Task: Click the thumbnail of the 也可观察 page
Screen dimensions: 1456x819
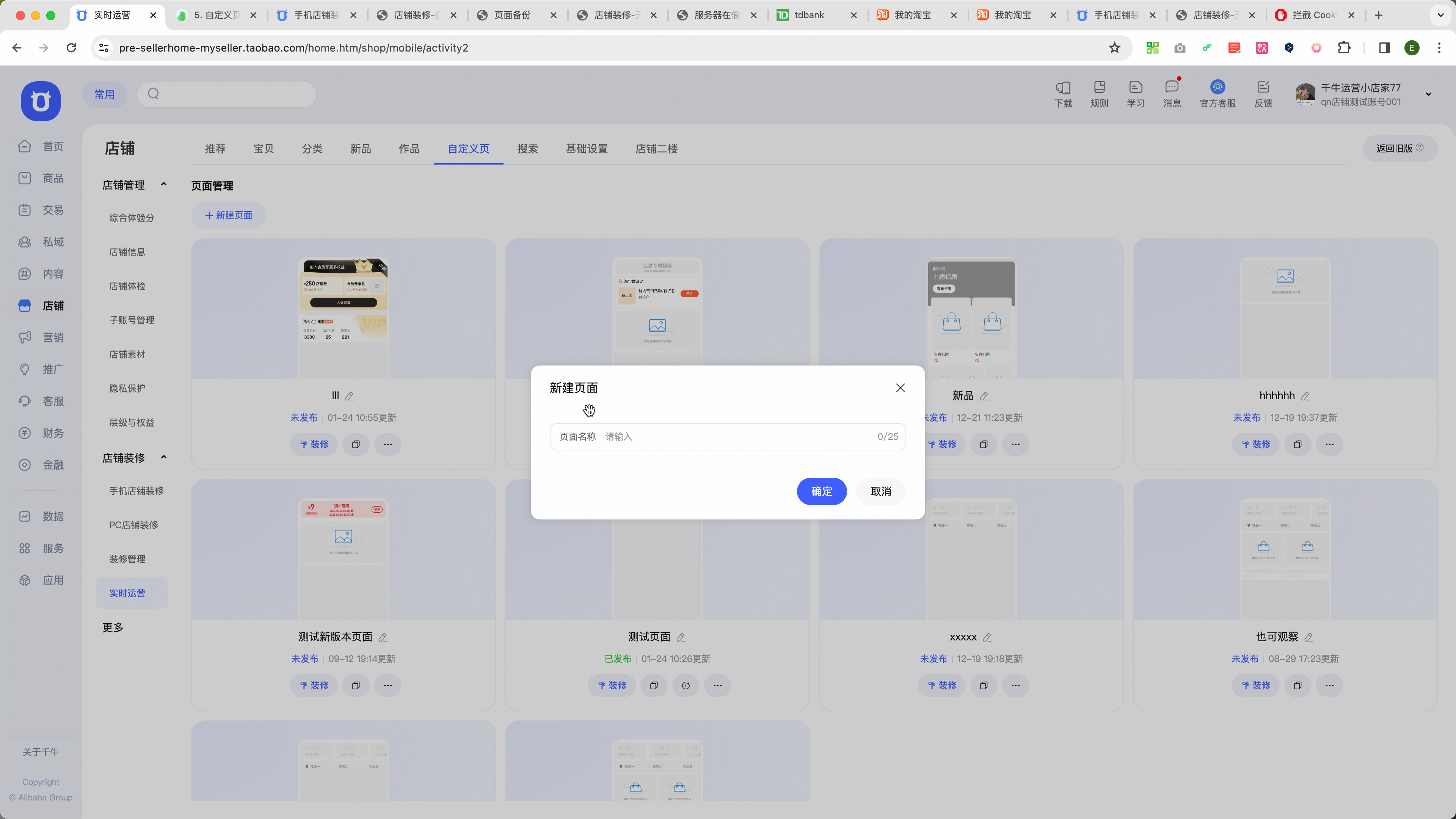Action: pos(1285,550)
